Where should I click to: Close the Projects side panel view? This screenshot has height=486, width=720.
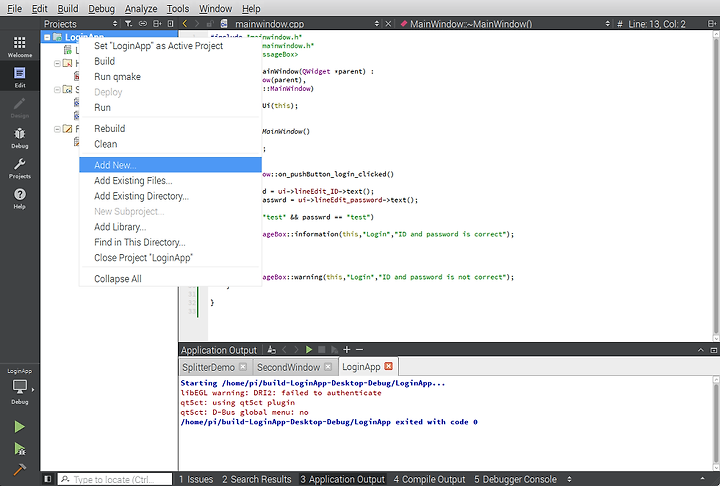170,23
